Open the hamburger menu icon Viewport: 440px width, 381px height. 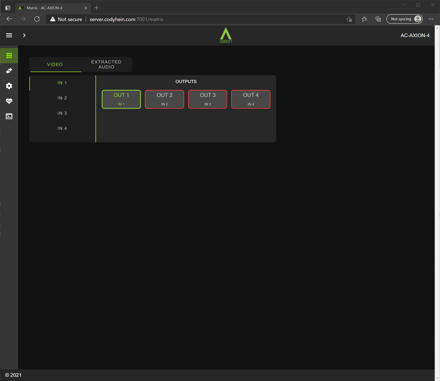[9, 35]
